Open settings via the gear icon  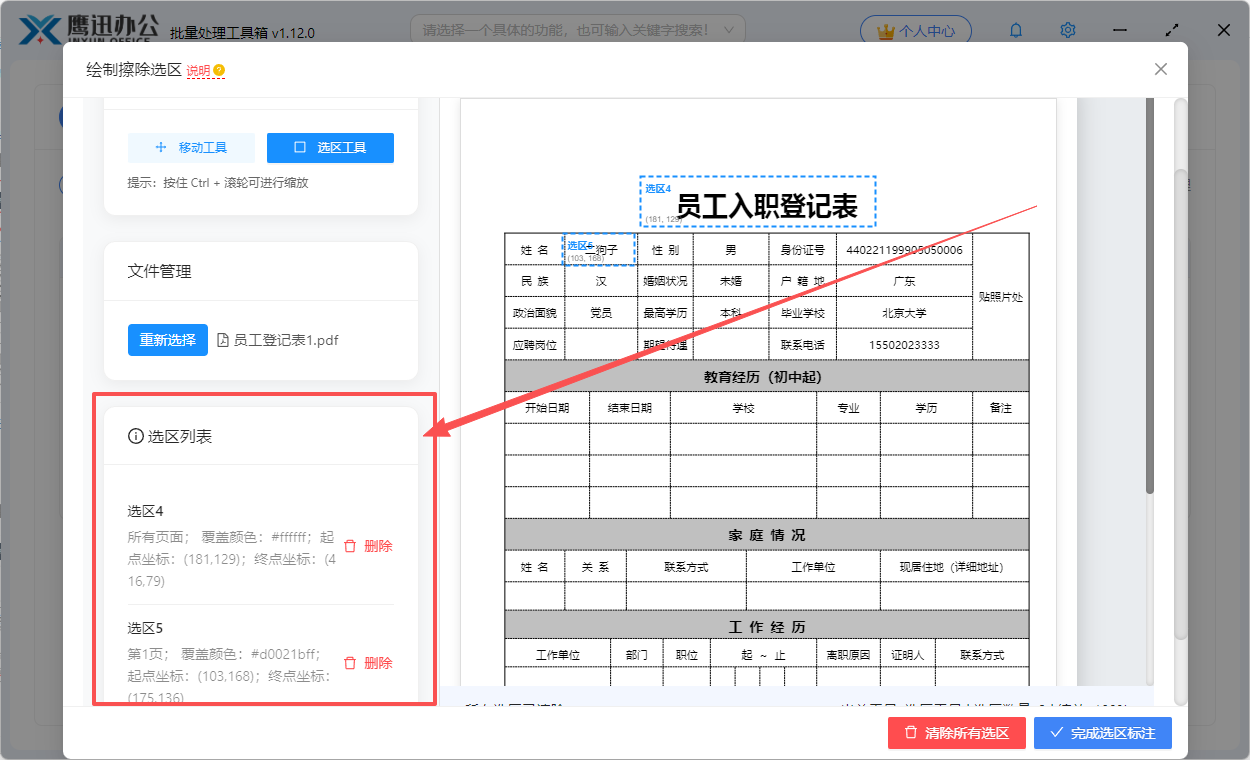pos(1068,31)
